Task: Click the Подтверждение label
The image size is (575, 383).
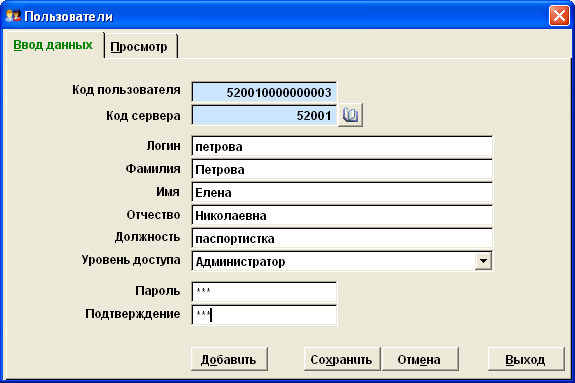Action: tap(133, 314)
